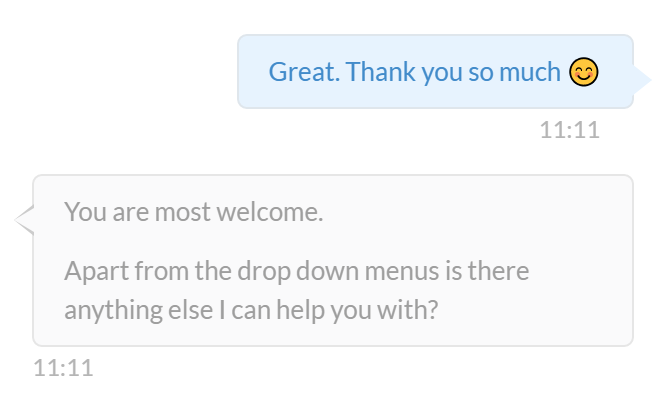Click the 11:11 timestamp under the blue message
Viewport: 662px width, 394px height.
coord(570,130)
